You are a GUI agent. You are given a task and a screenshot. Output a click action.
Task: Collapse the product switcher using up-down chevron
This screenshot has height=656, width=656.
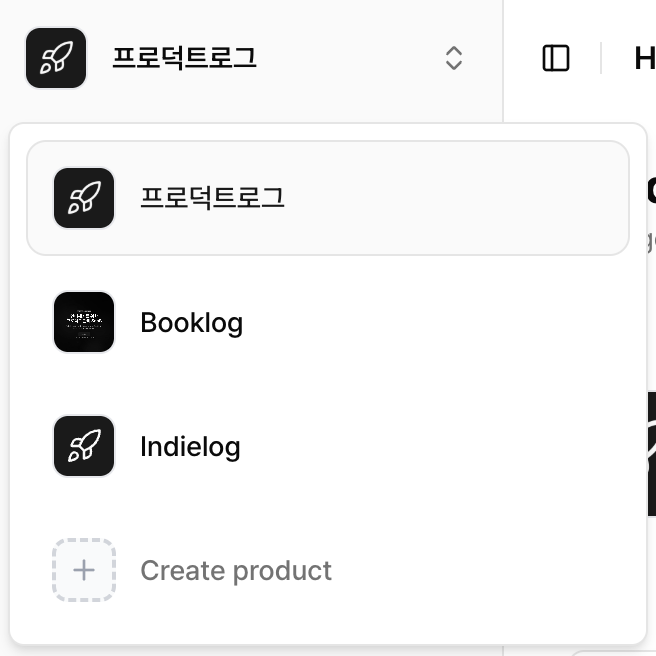pos(453,58)
